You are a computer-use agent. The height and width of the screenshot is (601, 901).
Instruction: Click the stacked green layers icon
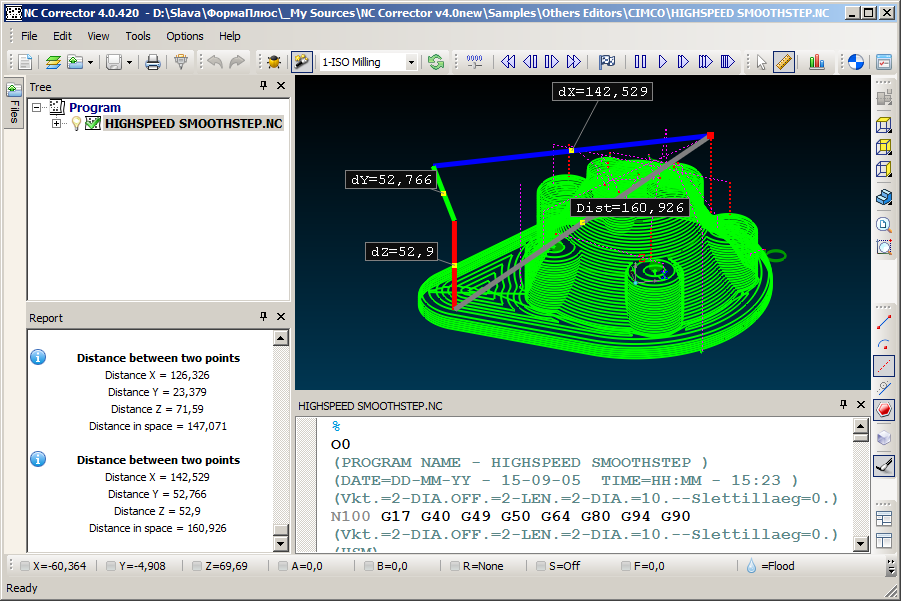coord(53,61)
